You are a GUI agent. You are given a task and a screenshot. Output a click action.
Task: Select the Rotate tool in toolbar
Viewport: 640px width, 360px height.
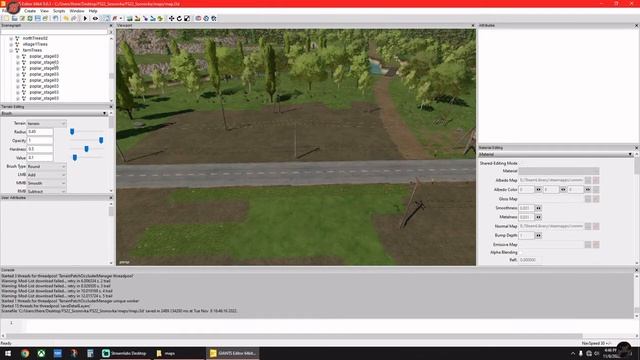pos(179,18)
